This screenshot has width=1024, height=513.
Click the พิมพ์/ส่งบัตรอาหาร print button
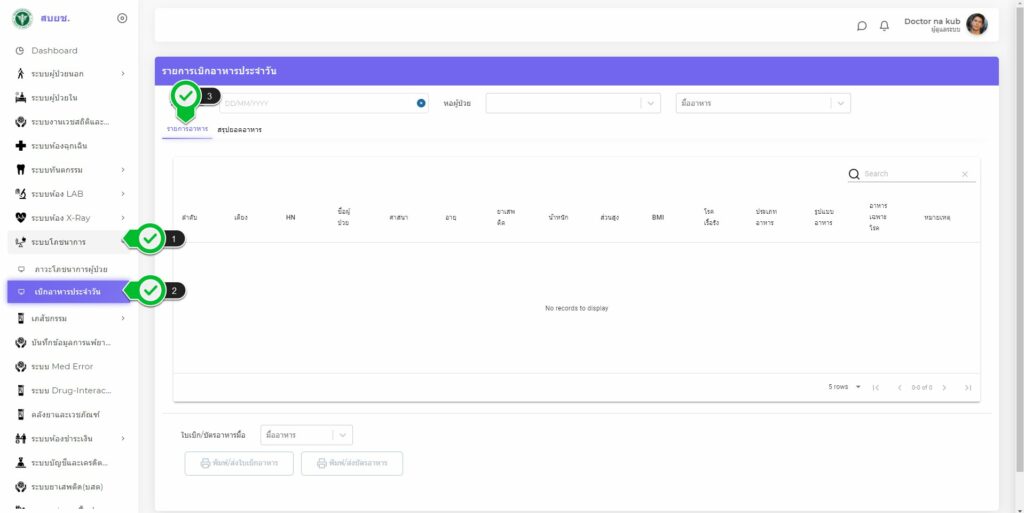(x=352, y=463)
